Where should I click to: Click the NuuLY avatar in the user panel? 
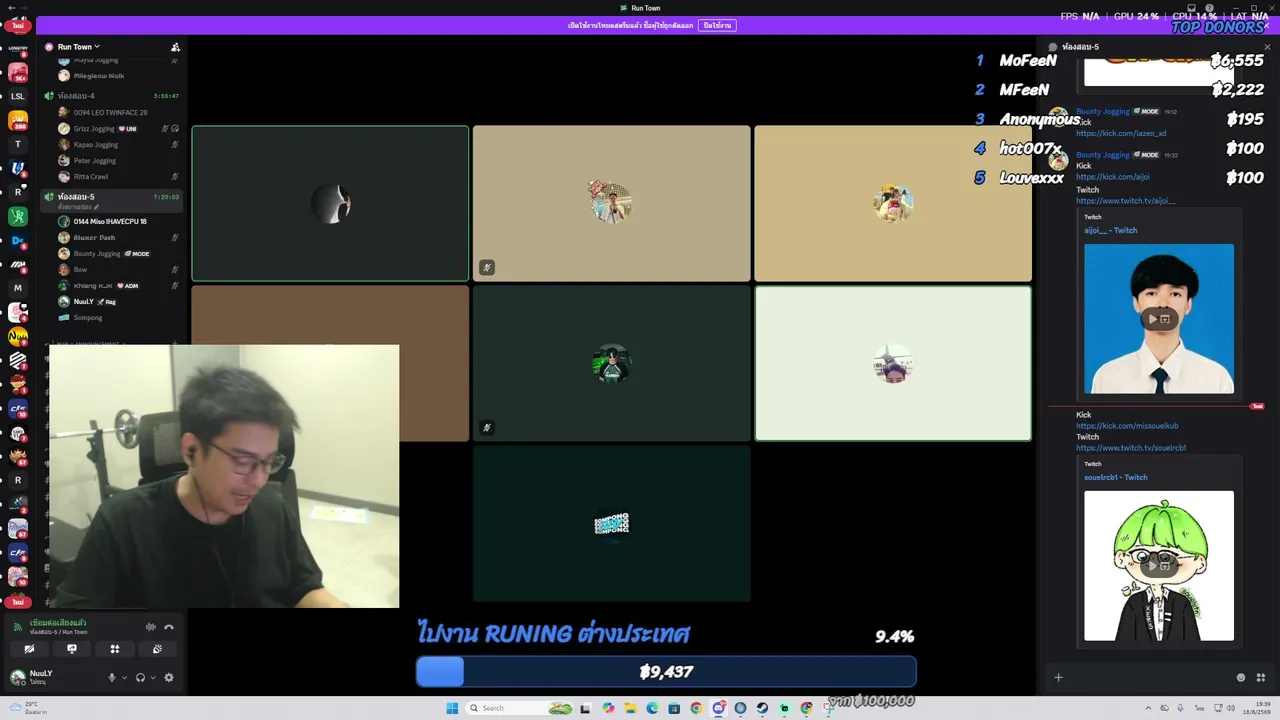[17, 677]
